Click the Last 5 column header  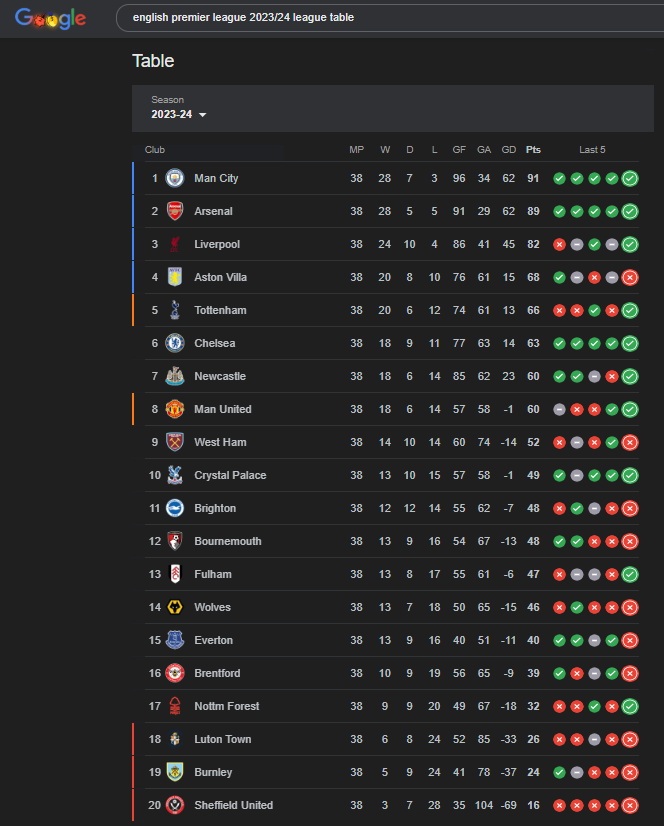592,150
